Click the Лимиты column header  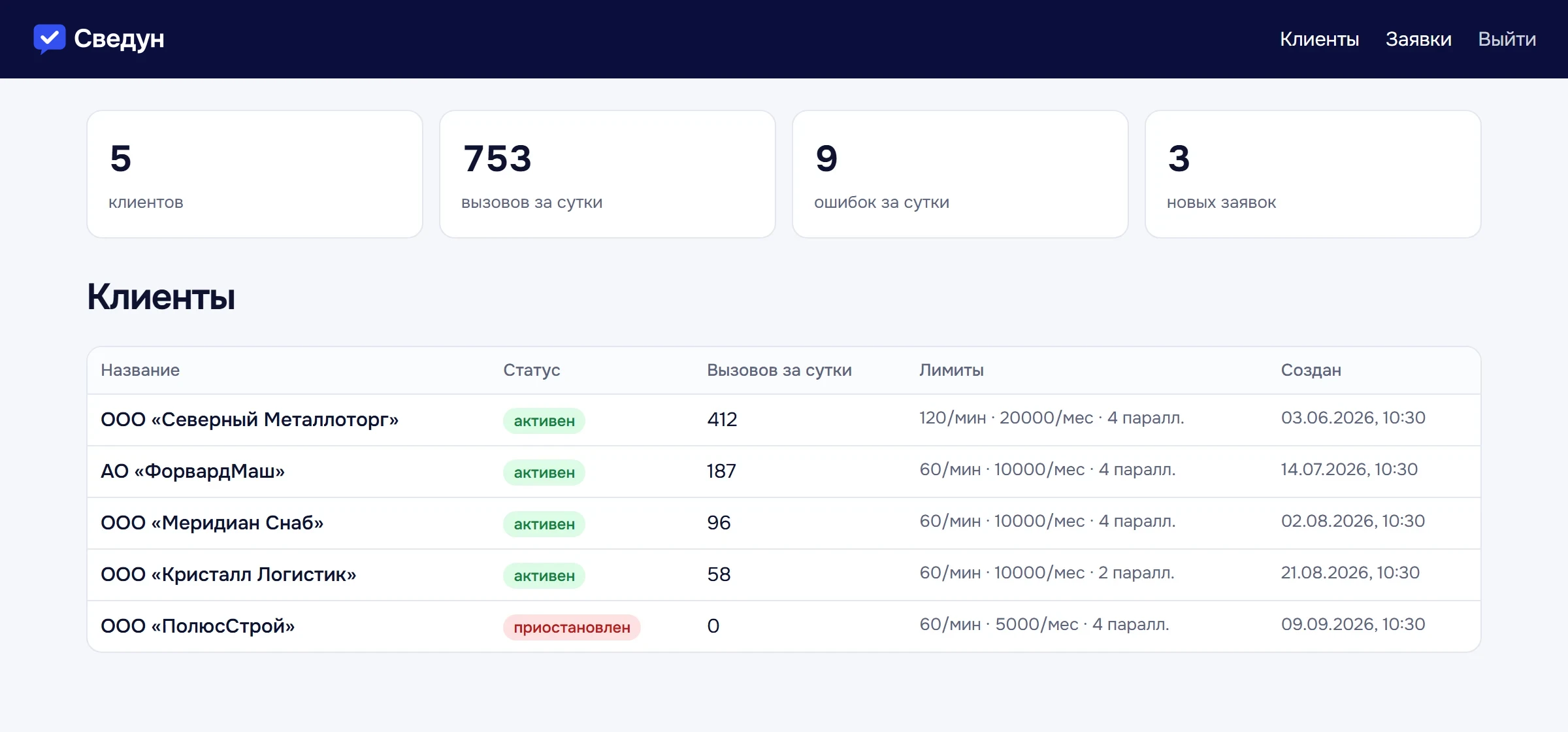(951, 370)
